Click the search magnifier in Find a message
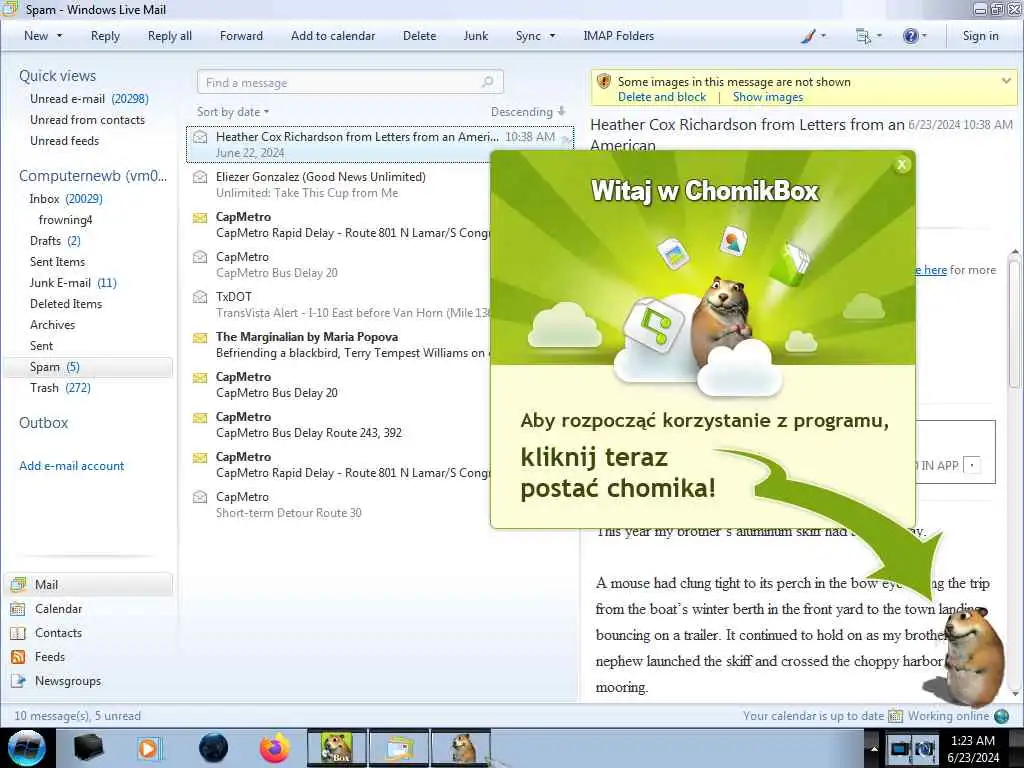 click(487, 82)
